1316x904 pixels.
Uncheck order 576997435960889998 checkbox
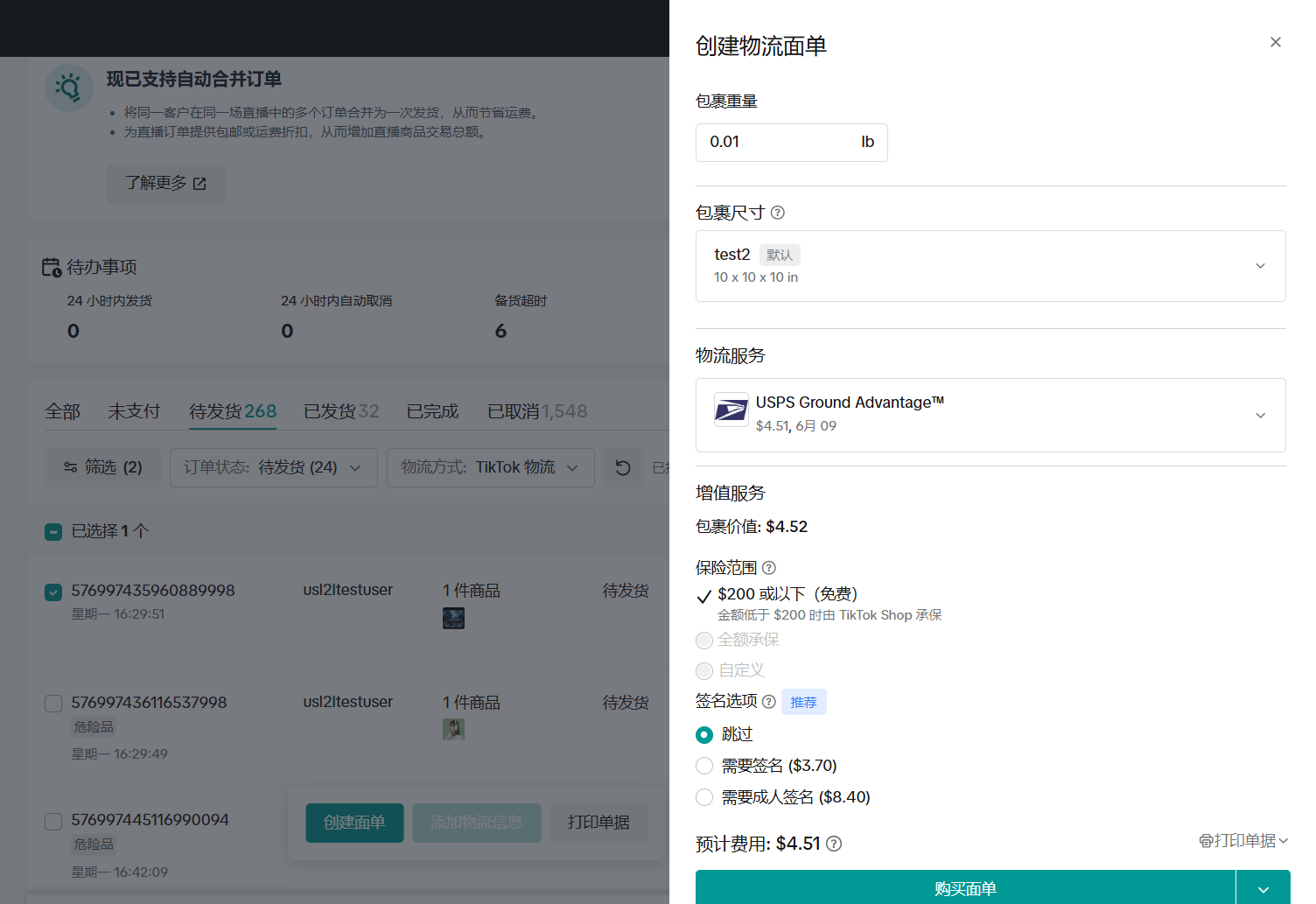pos(53,592)
